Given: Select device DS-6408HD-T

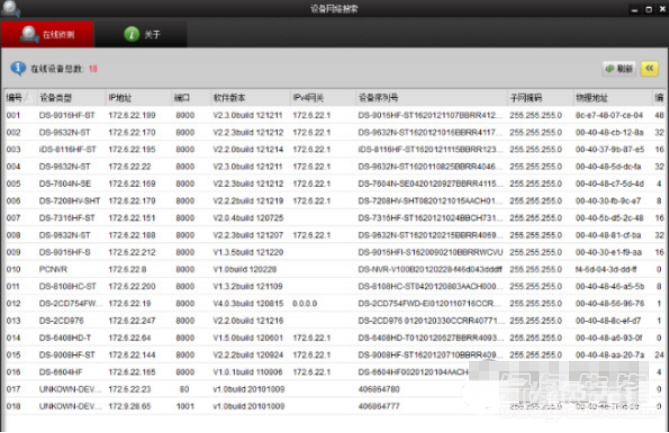Looking at the screenshot, I should pyautogui.click(x=65, y=337).
